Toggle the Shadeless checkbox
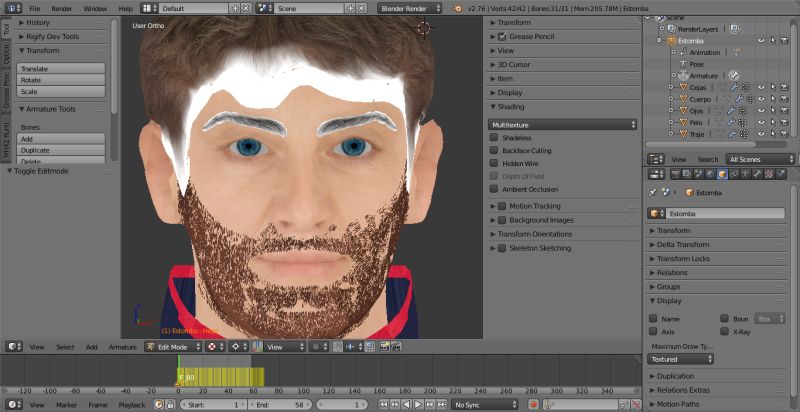Viewport: 800px width, 412px height. pyautogui.click(x=494, y=138)
